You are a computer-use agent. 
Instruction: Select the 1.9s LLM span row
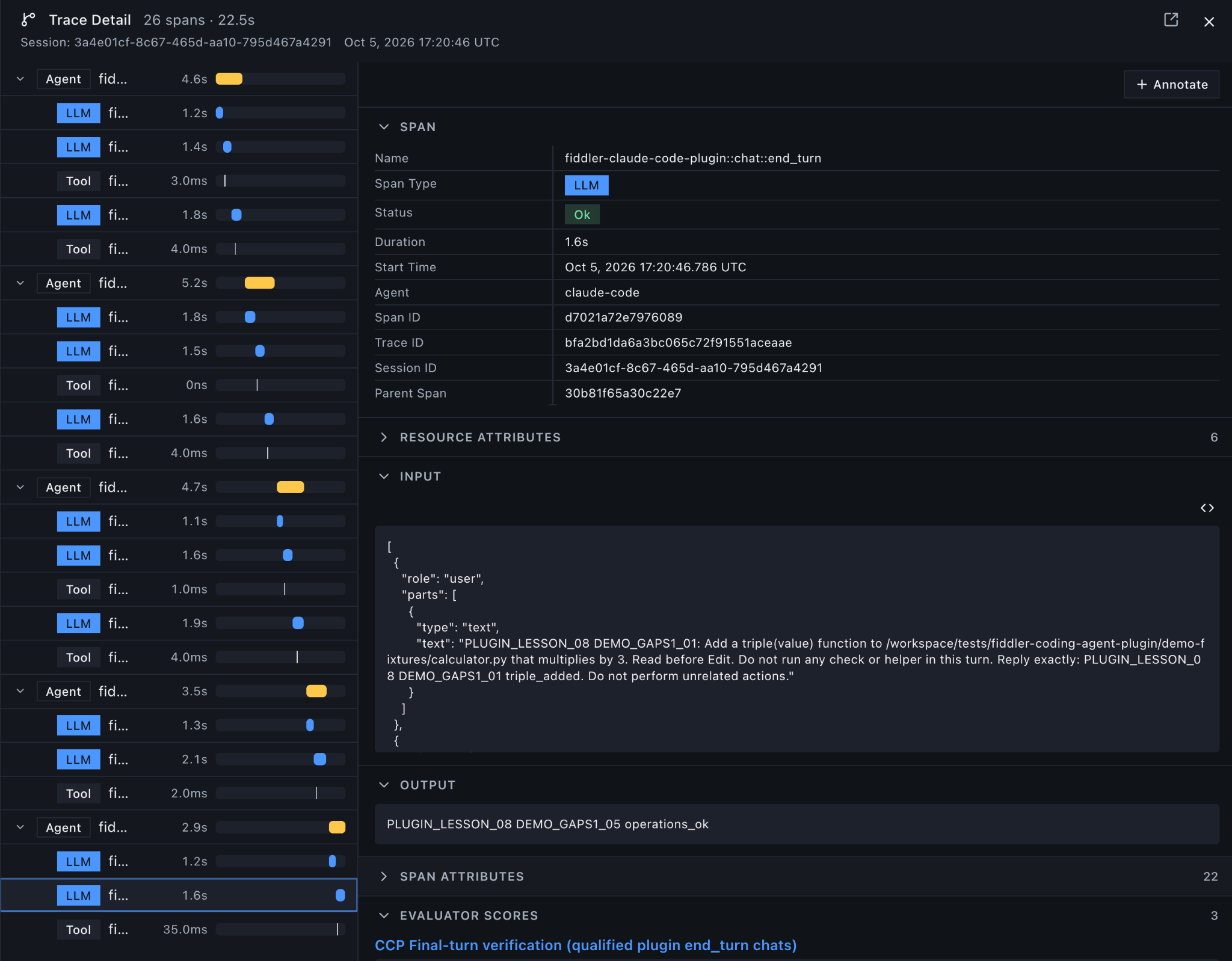[x=179, y=623]
